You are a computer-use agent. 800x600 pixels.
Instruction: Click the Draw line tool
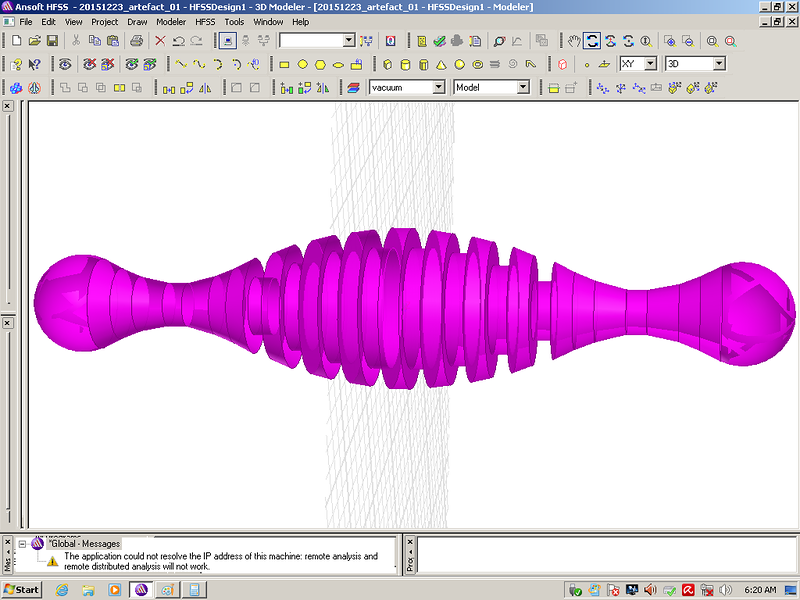pos(181,64)
